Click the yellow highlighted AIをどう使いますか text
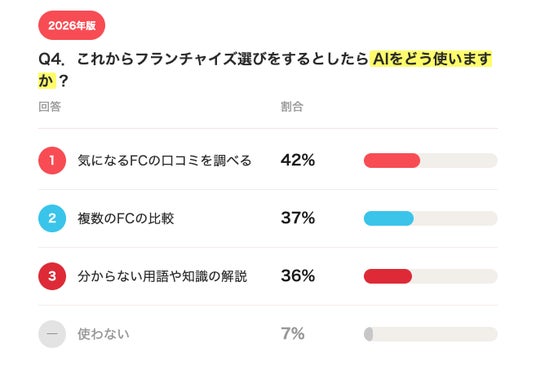This screenshot has width=536, height=370. 432,59
